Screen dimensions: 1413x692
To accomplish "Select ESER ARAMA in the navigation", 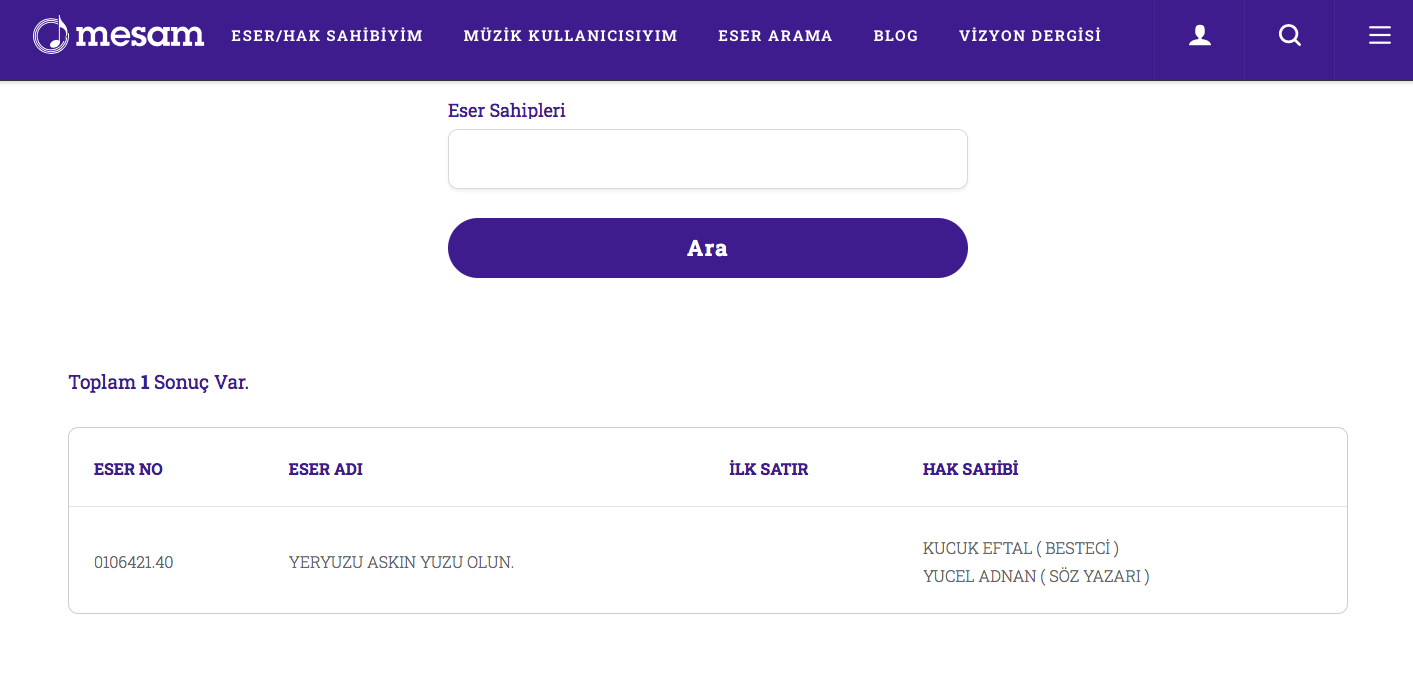I will 775,36.
